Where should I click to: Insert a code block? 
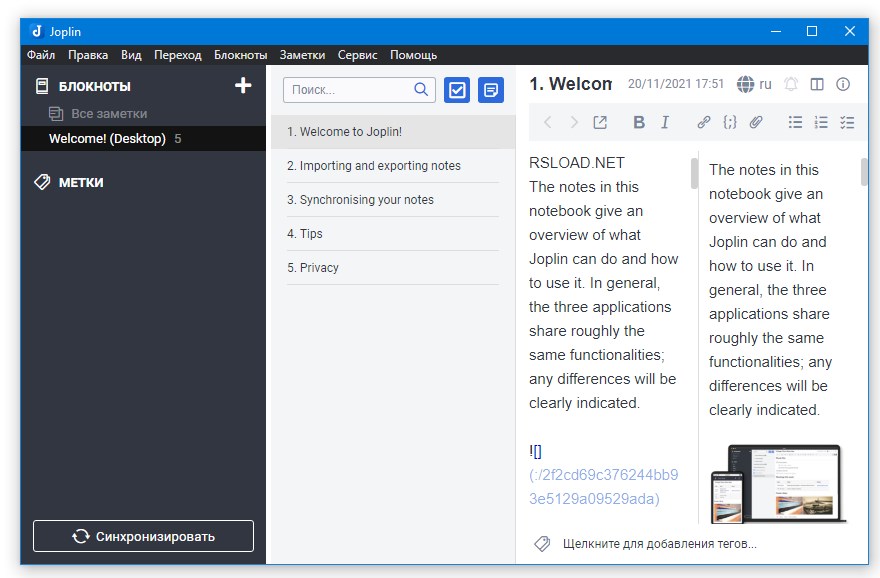730,122
